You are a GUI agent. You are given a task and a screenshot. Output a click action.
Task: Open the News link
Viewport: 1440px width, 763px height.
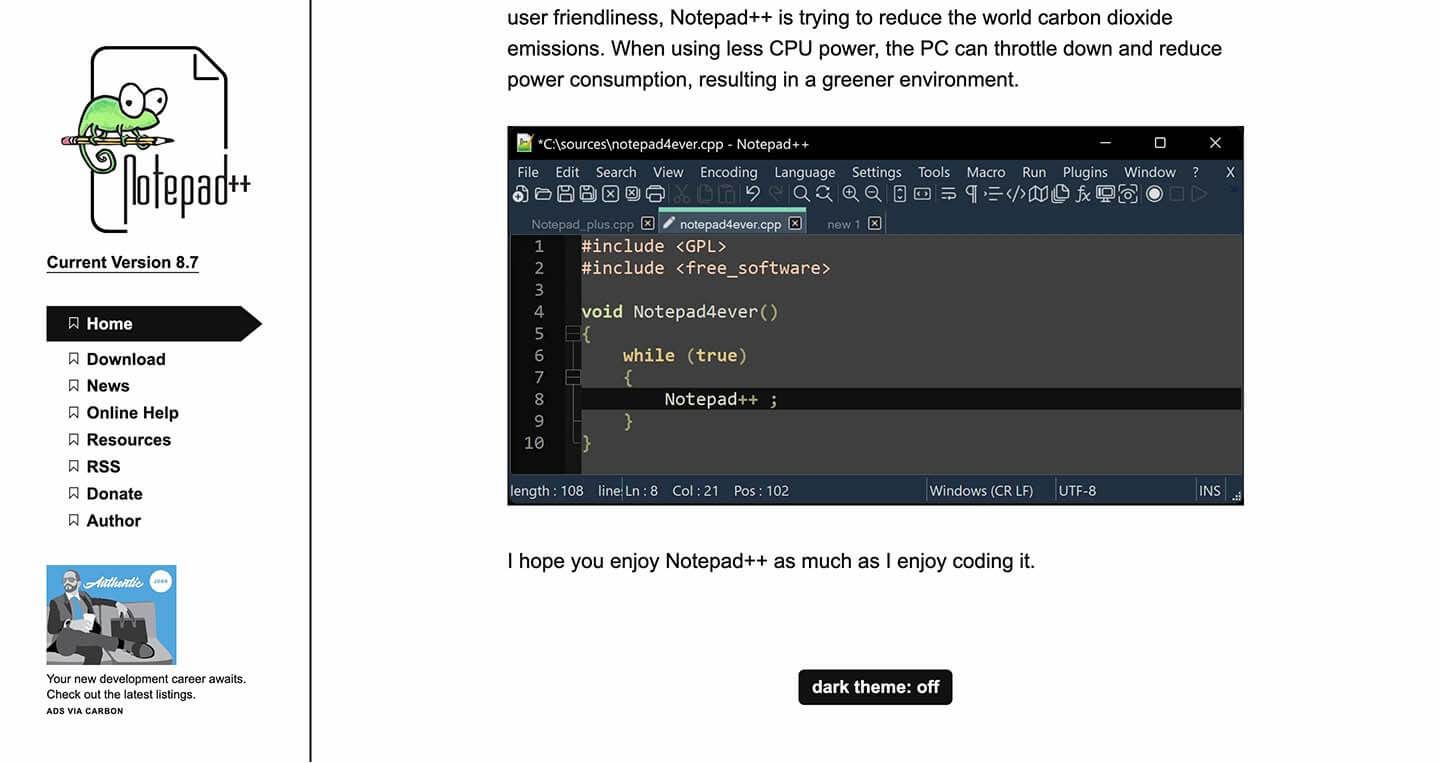(x=108, y=386)
